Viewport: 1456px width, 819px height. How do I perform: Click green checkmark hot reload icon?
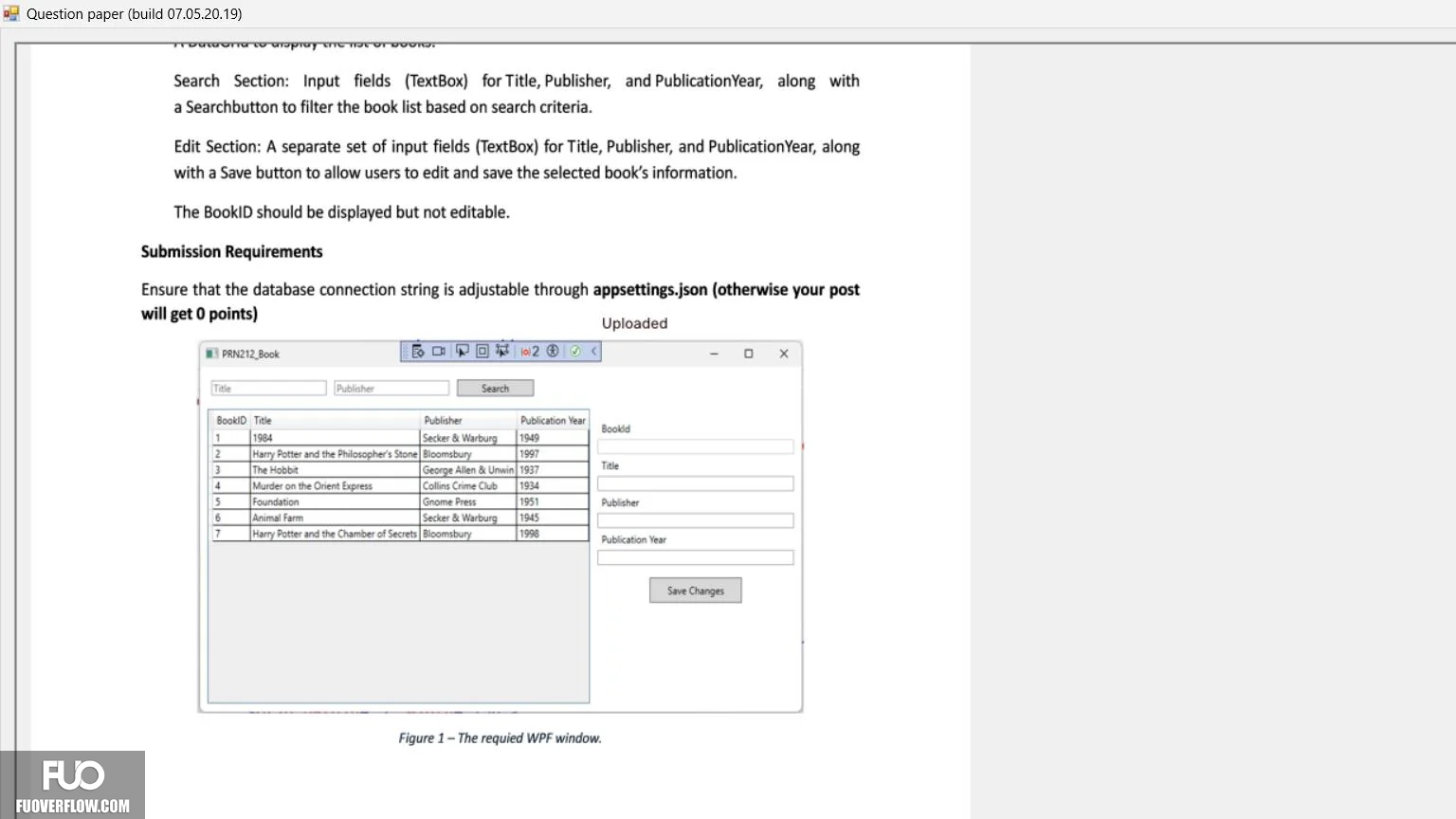pos(575,352)
